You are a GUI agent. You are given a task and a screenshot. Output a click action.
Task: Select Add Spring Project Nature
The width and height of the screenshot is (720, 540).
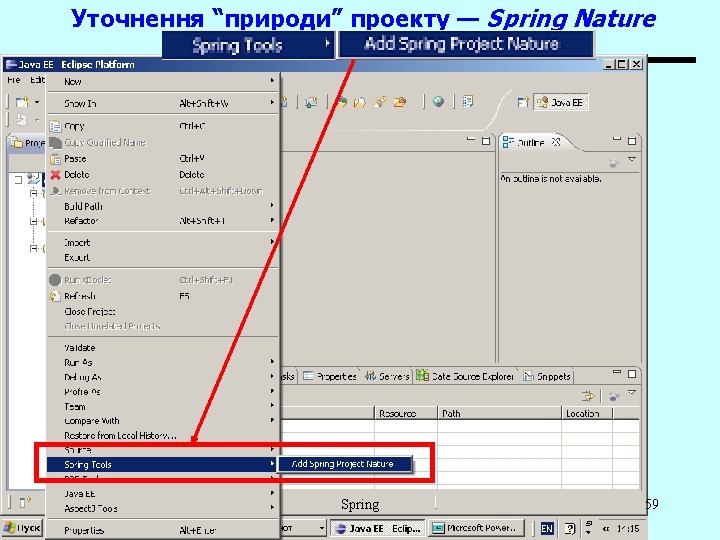coord(344,464)
